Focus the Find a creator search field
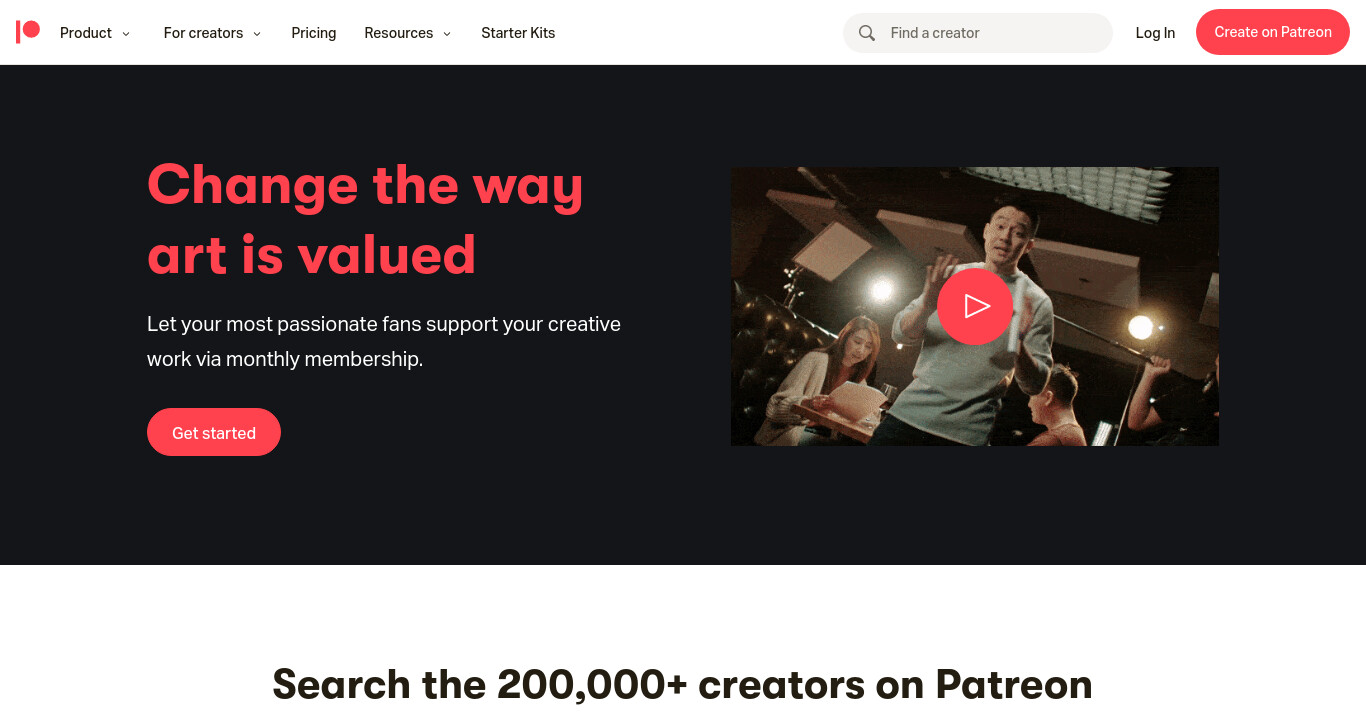1366x720 pixels. (978, 33)
